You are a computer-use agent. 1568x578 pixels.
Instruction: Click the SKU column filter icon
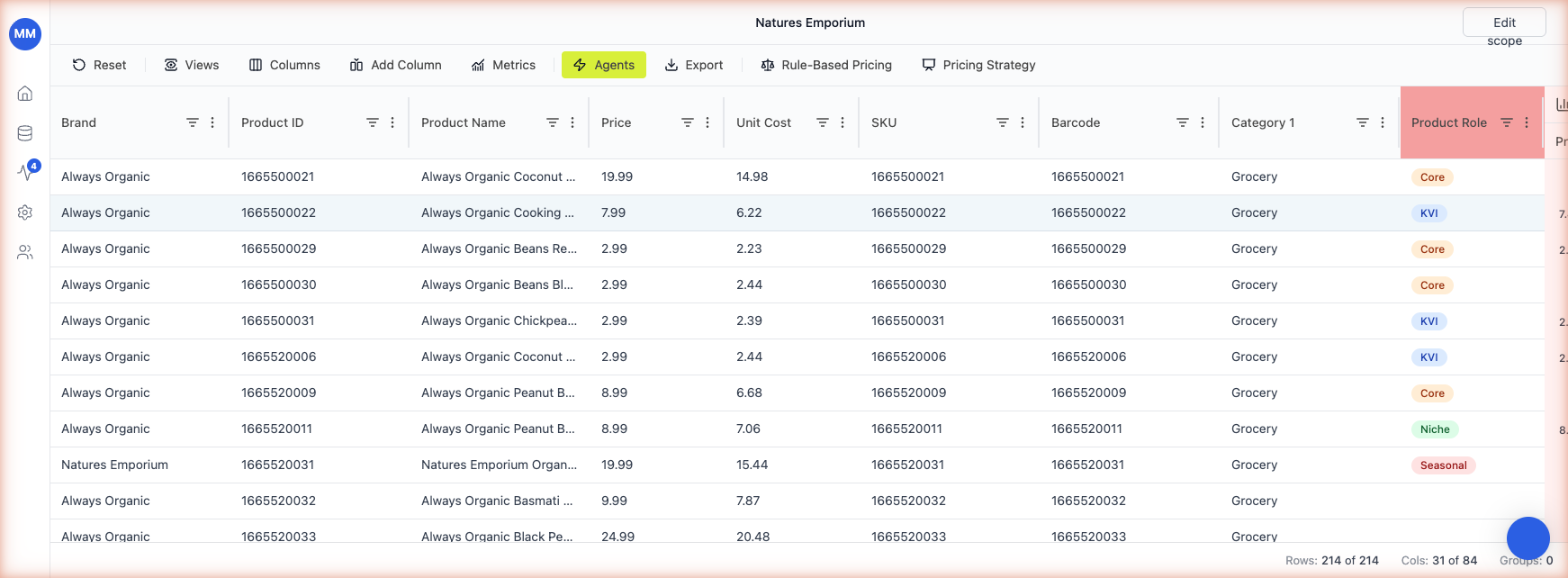(x=1003, y=122)
